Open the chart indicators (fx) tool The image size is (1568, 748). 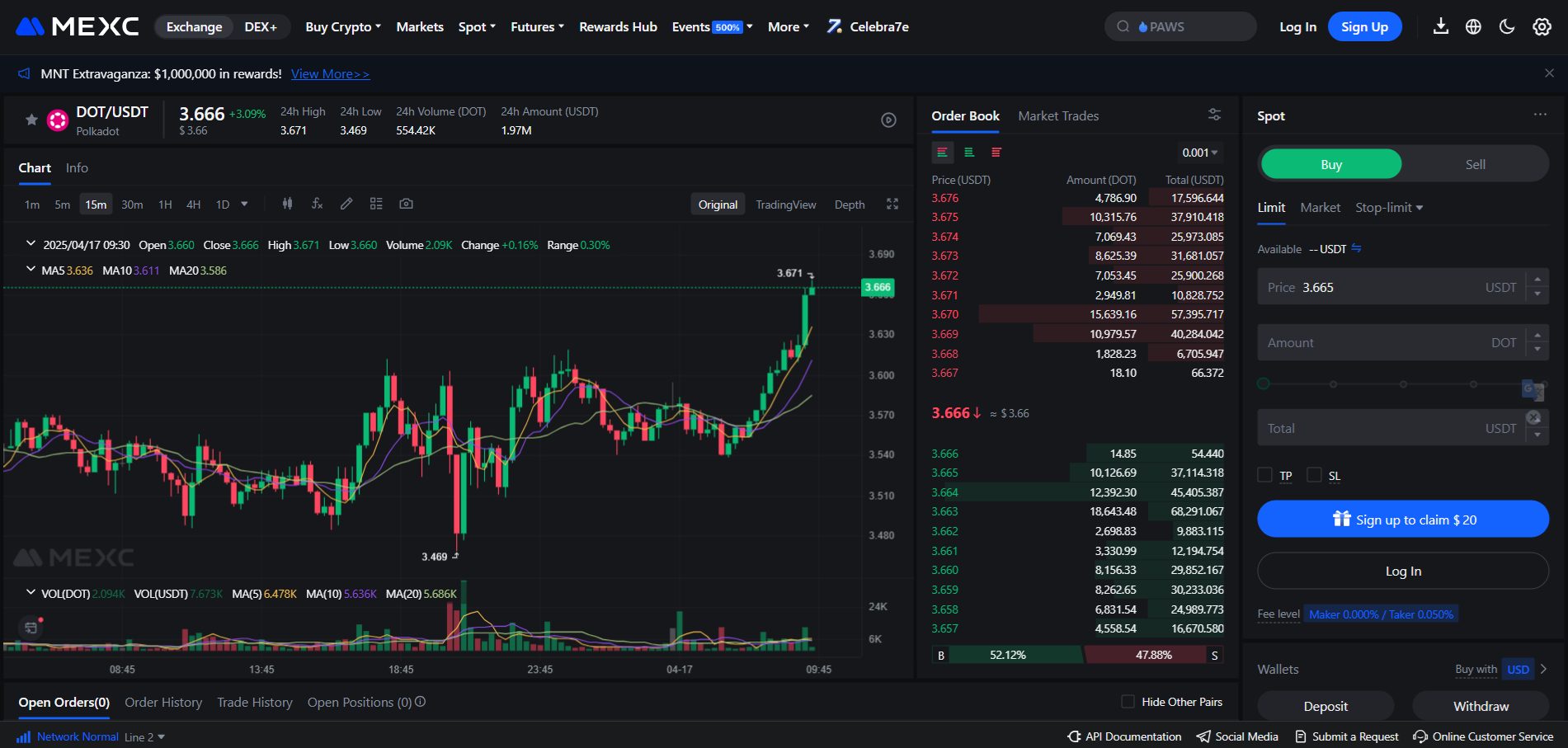click(317, 204)
